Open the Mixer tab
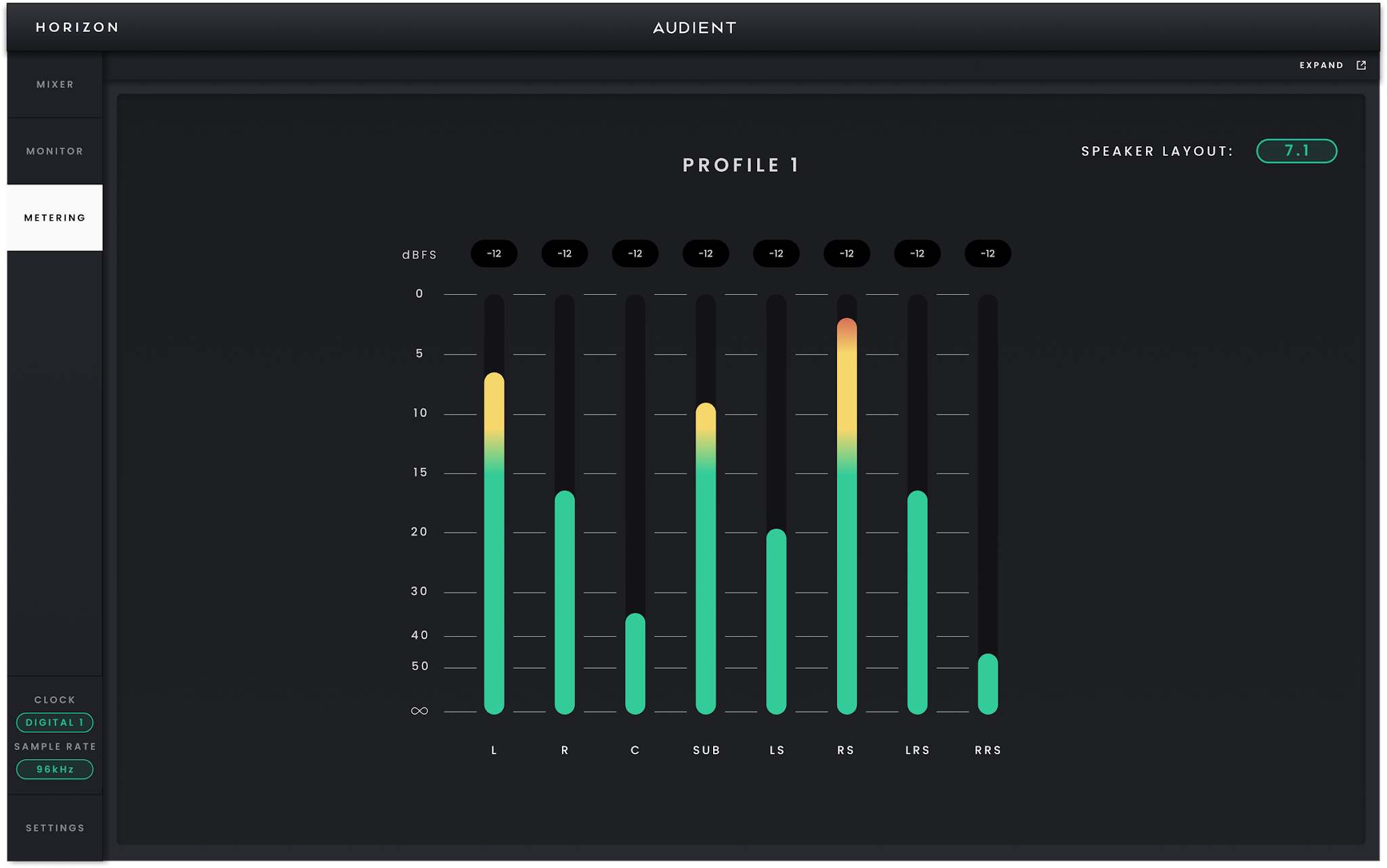 click(55, 85)
